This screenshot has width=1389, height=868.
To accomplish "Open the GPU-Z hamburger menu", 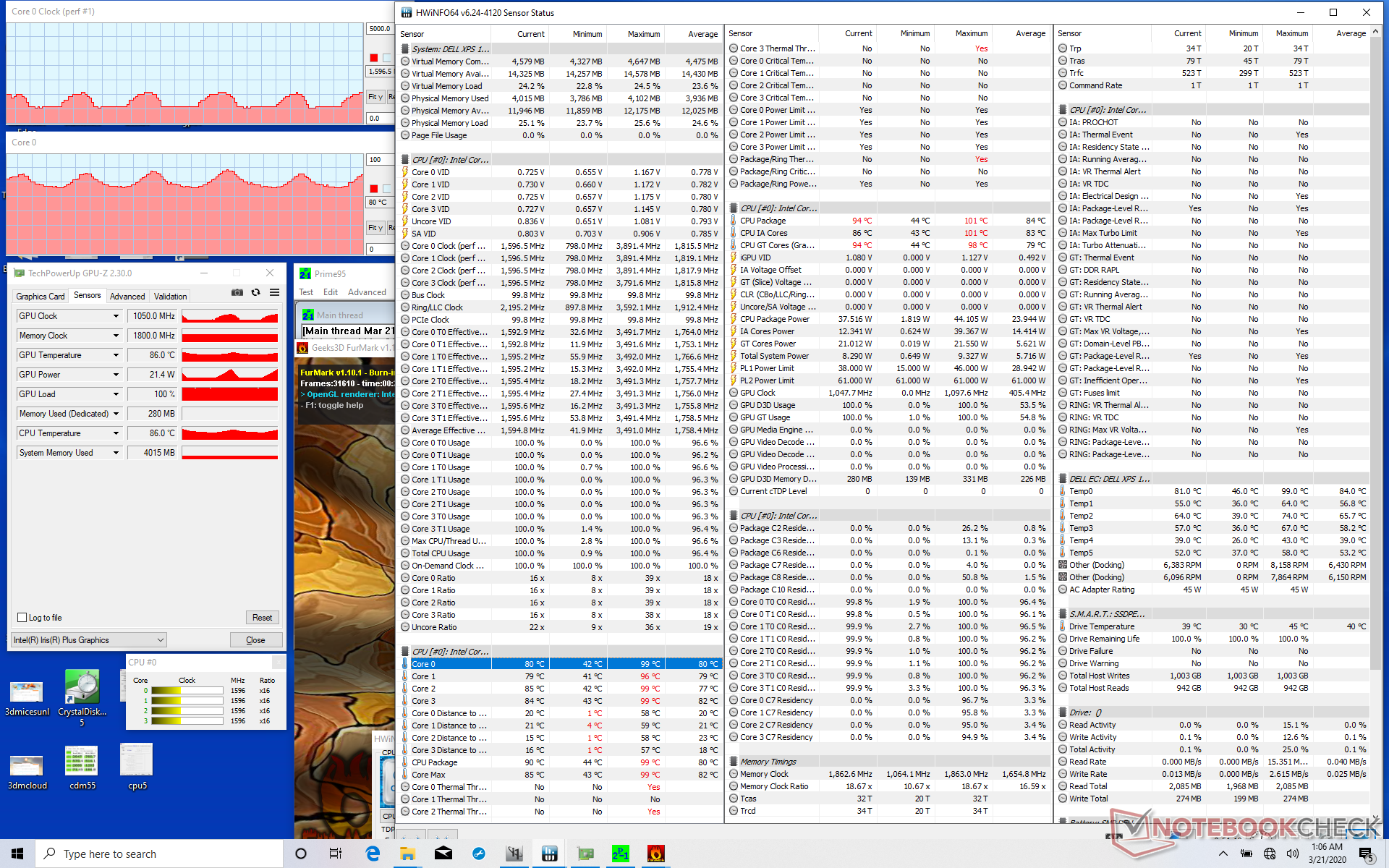I will (x=274, y=293).
